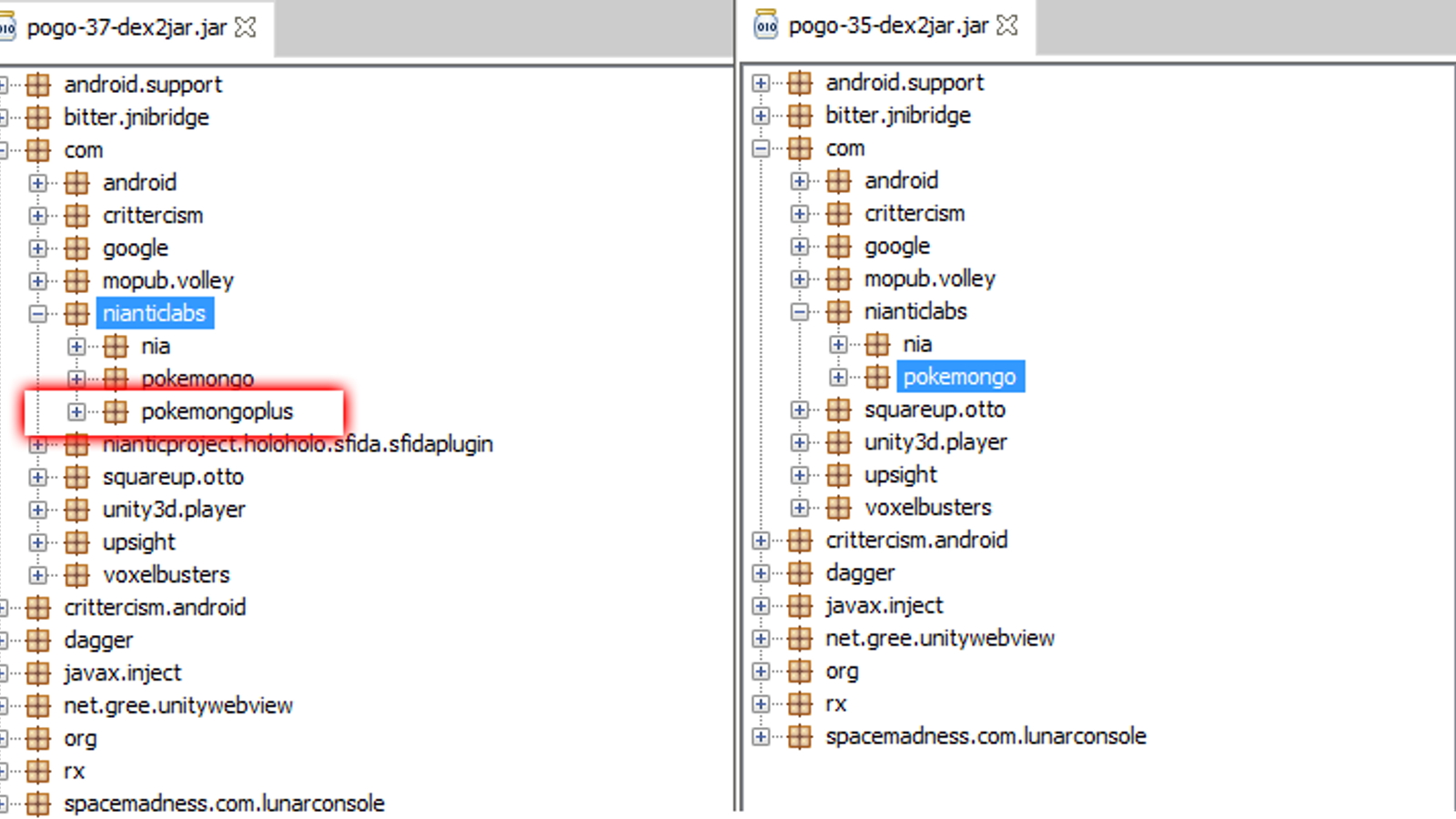Click squareup.otto package icon in pogo-37 pane
Viewport: 1456px width, 819px height.
pyautogui.click(x=77, y=477)
